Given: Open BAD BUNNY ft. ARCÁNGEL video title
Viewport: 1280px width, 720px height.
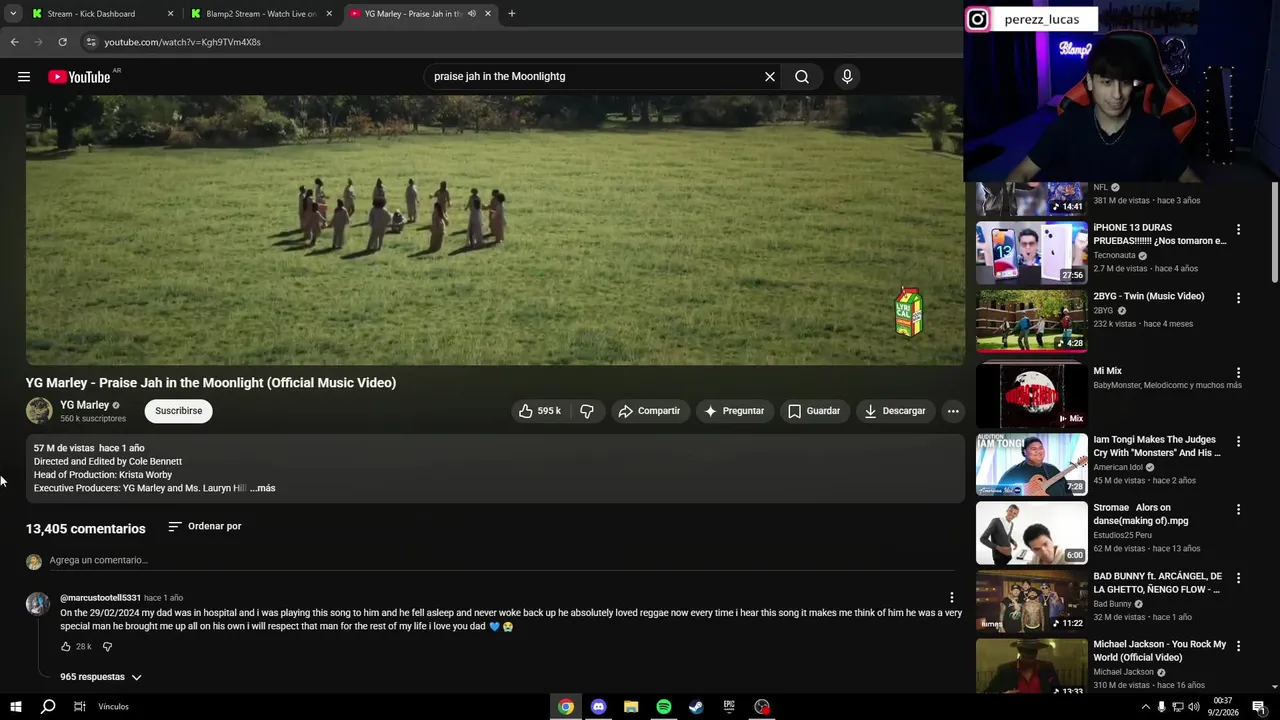Looking at the screenshot, I should (1157, 583).
